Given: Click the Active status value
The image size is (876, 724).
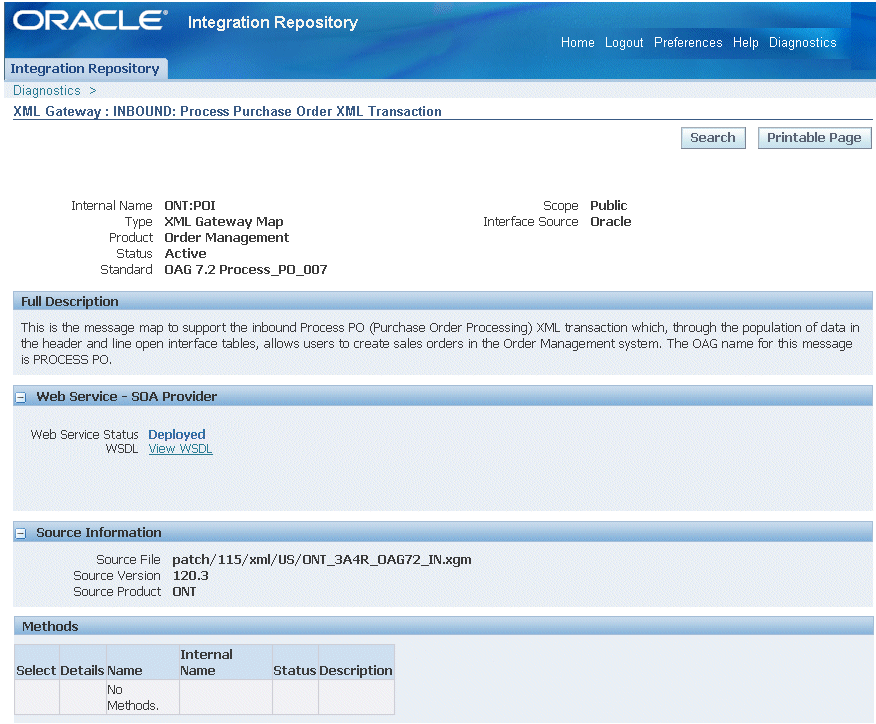Looking at the screenshot, I should (185, 254).
